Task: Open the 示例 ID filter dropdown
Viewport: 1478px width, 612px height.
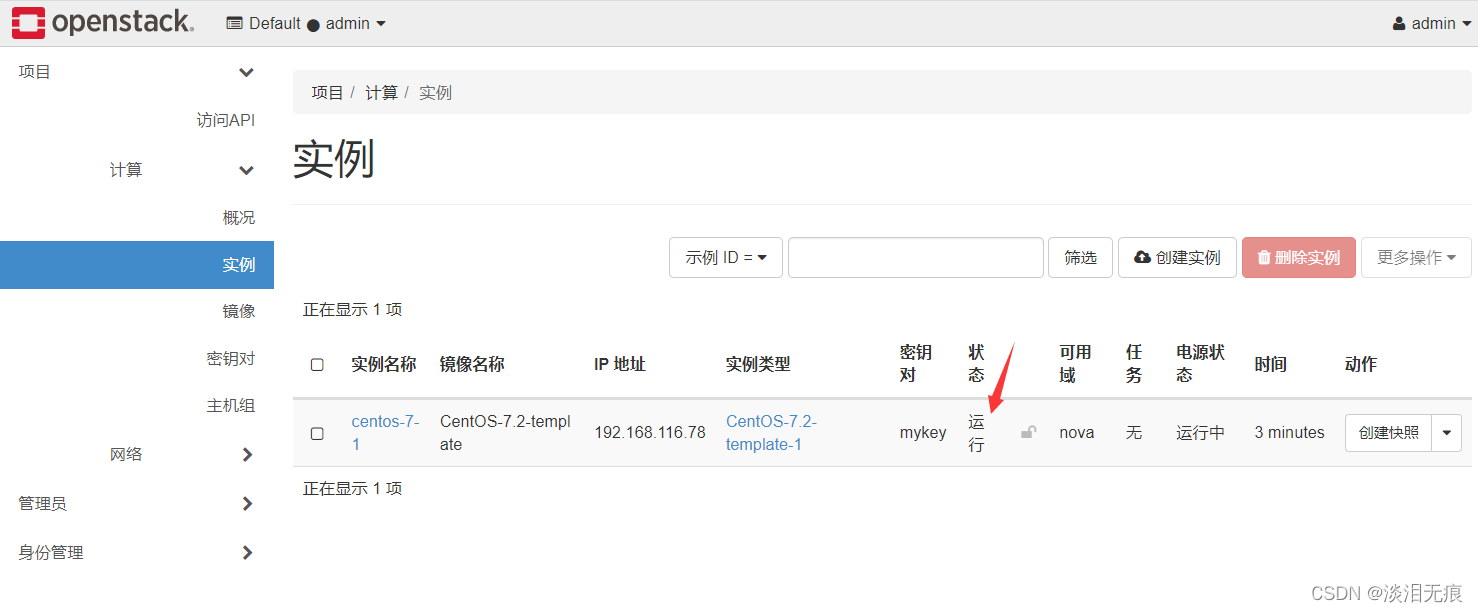Action: [x=726, y=257]
